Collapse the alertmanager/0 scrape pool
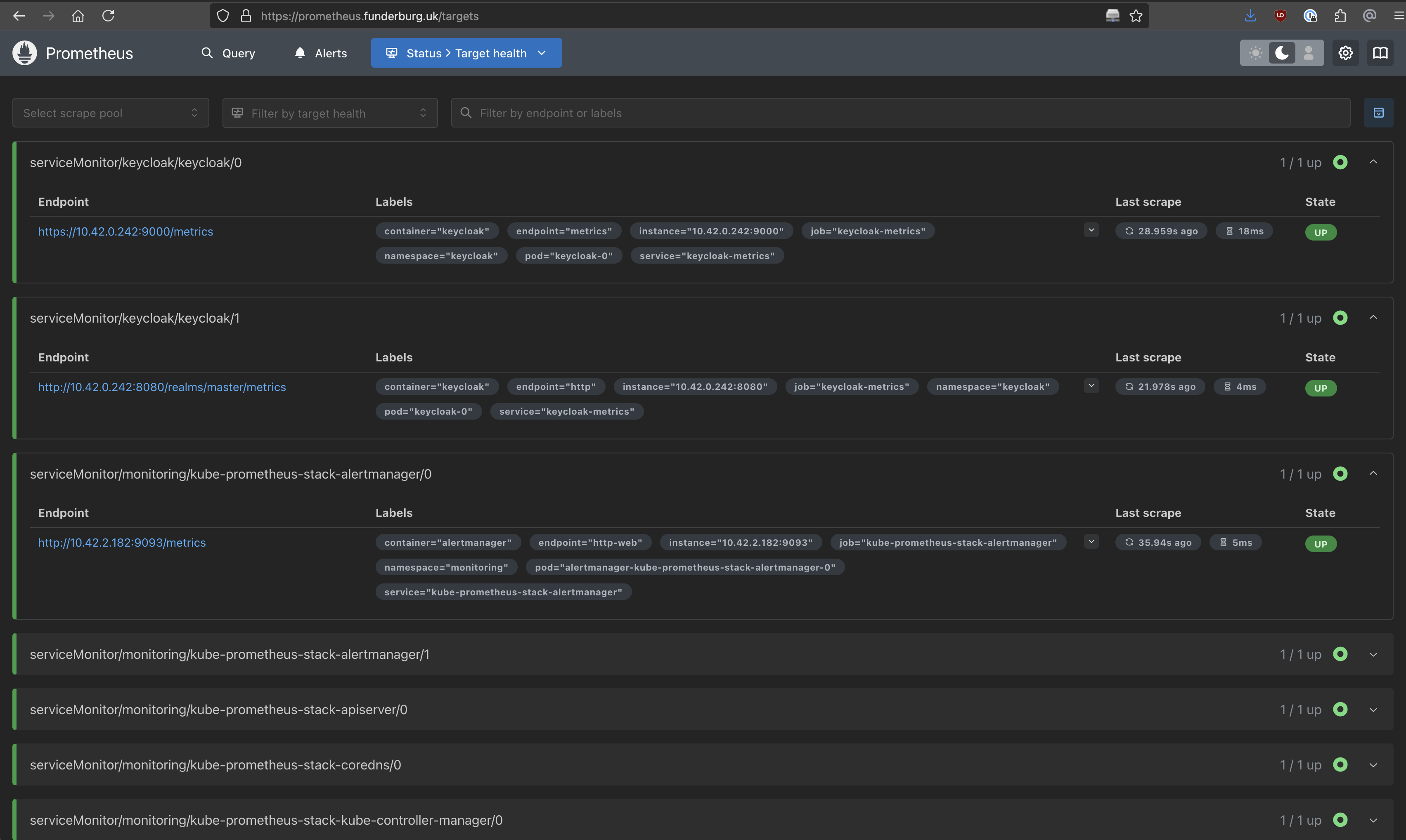This screenshot has height=840, width=1406. coord(1373,474)
